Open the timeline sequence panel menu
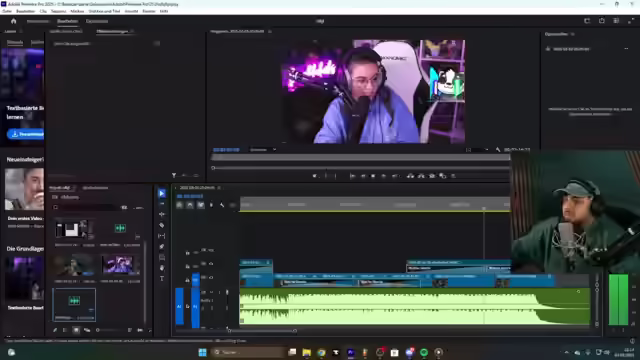The width and height of the screenshot is (640, 360). click(x=219, y=188)
